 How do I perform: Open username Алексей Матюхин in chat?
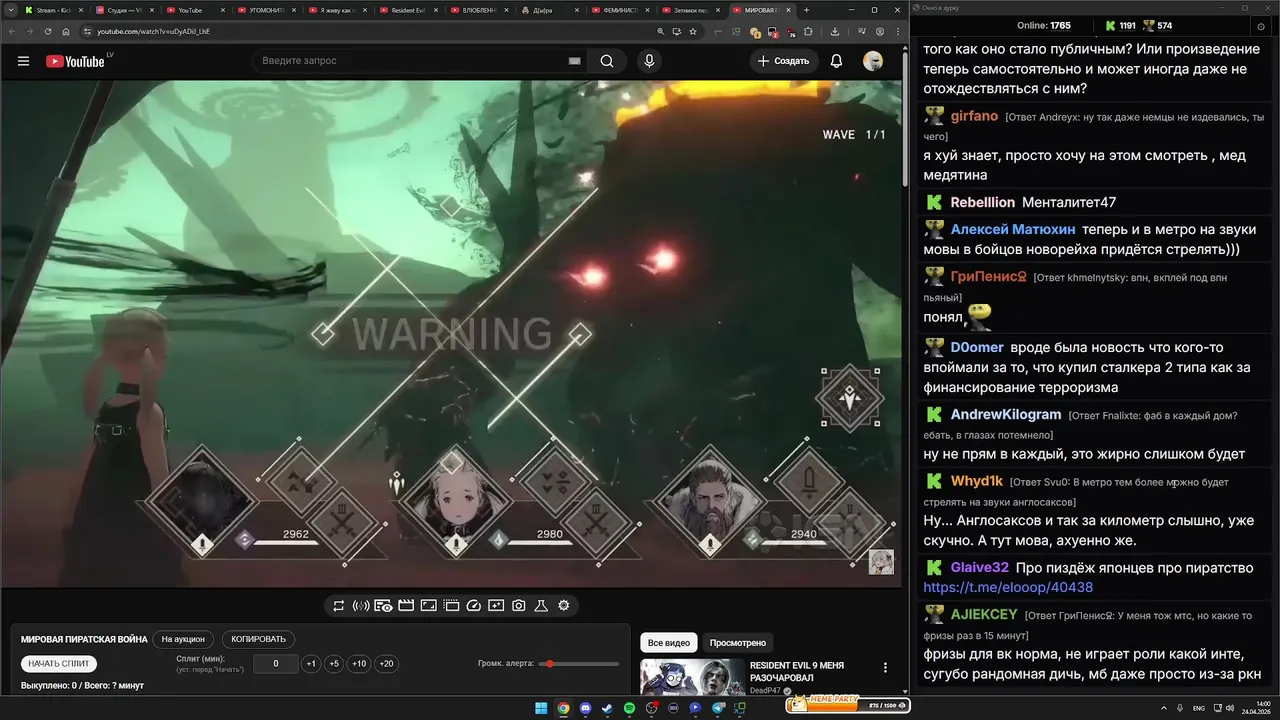point(1013,229)
